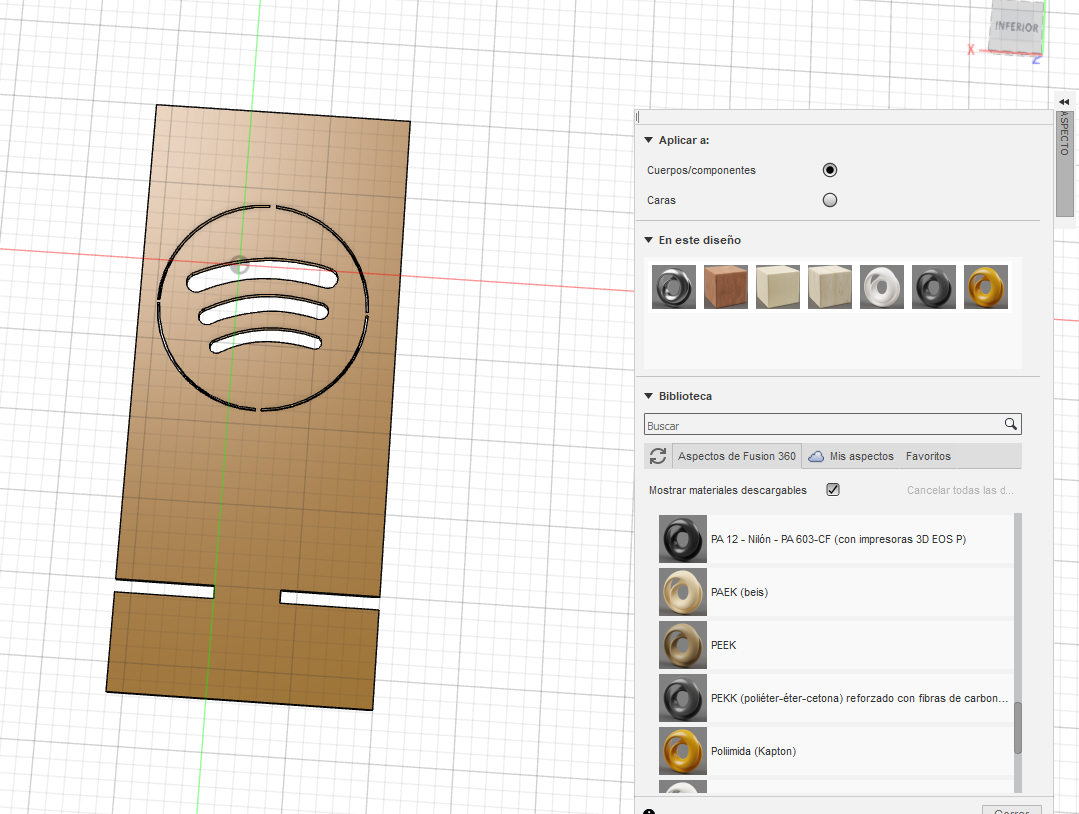Click the PAEK (beis) label text

pyautogui.click(x=739, y=592)
